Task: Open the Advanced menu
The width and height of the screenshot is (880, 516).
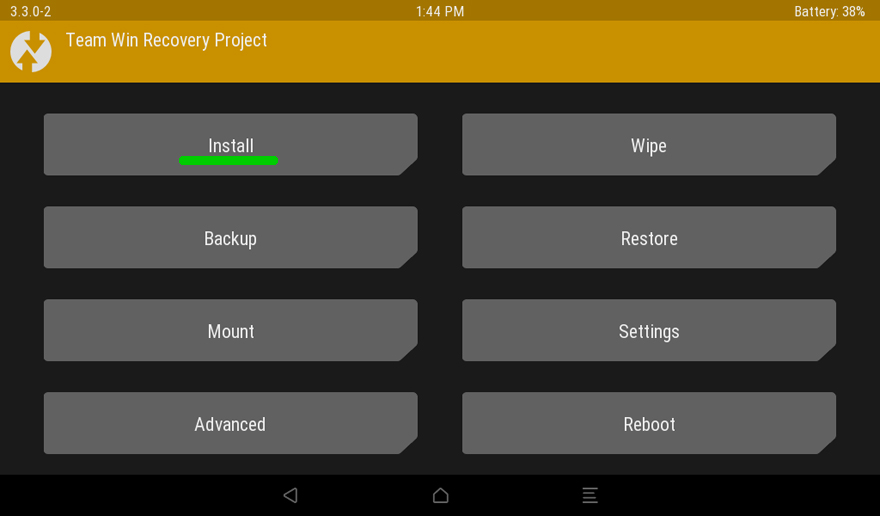Action: click(x=231, y=423)
